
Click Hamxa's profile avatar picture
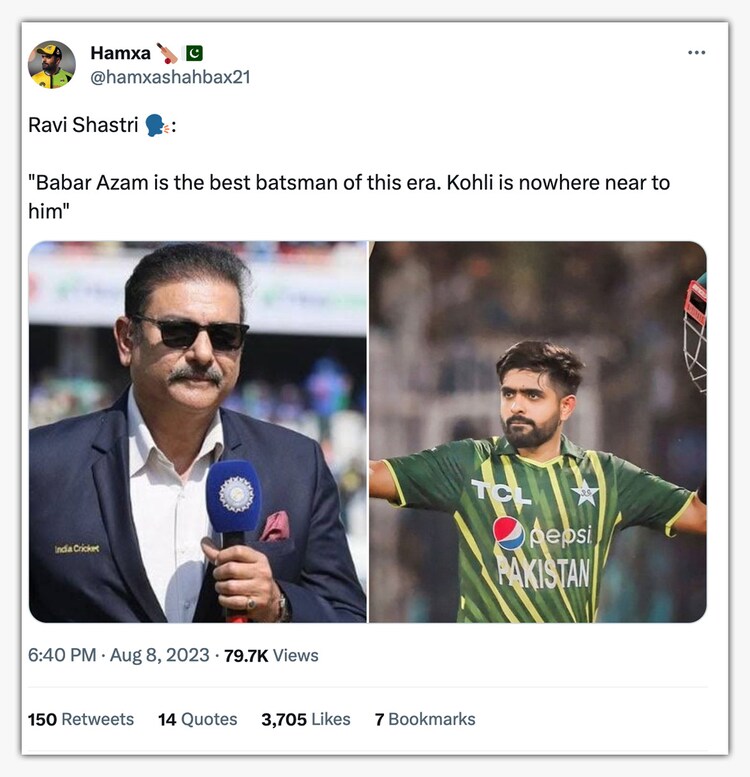52,65
